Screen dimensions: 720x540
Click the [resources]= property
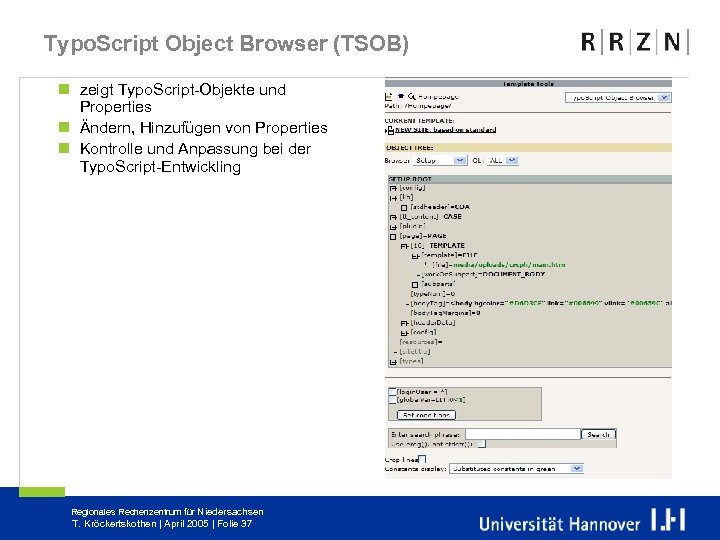[421, 343]
